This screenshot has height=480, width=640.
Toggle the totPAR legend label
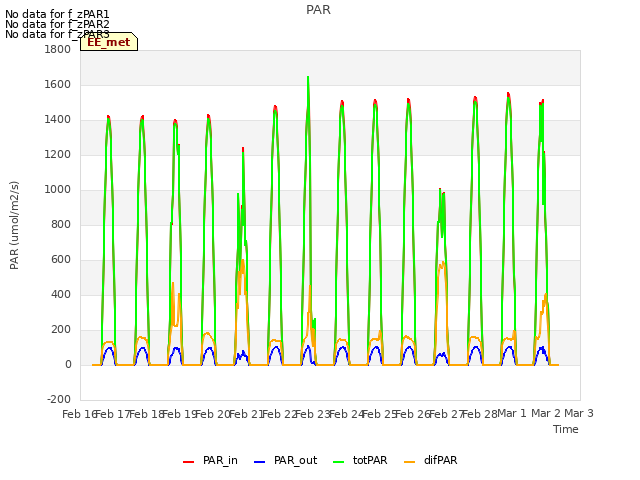(x=370, y=460)
